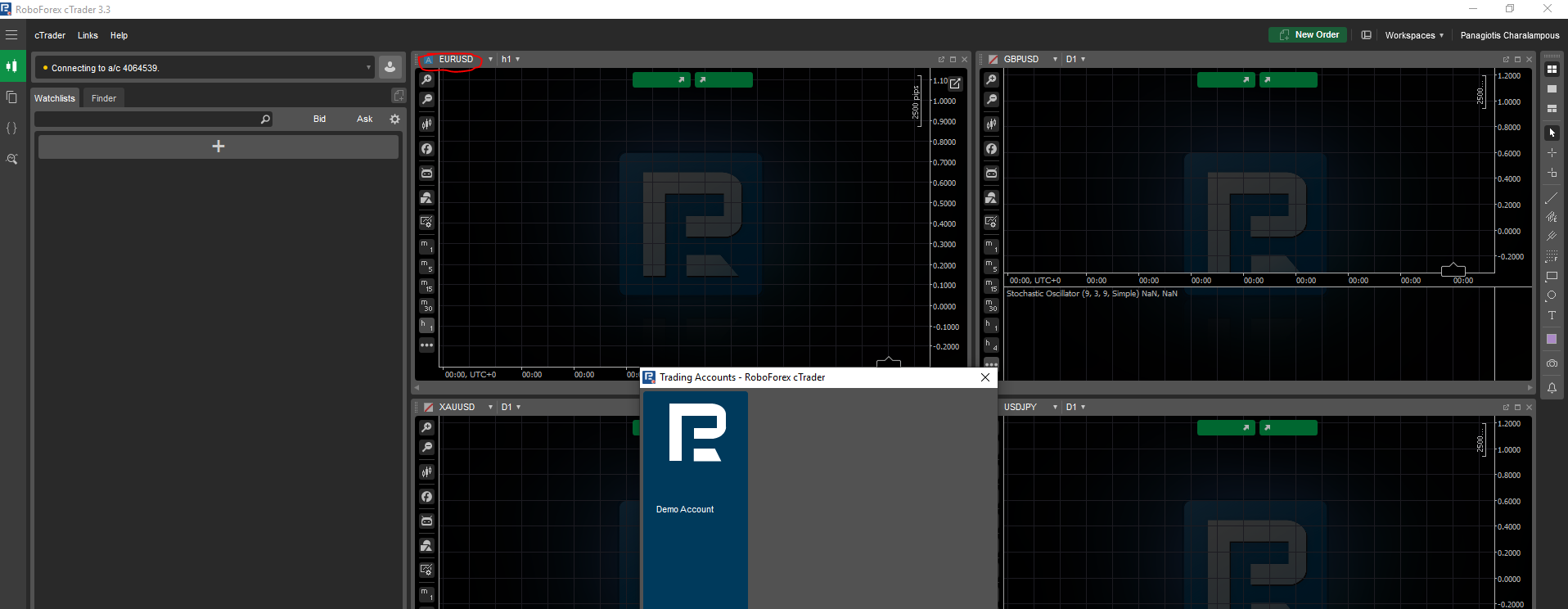Open the Copy section in left sidebar

(x=11, y=97)
